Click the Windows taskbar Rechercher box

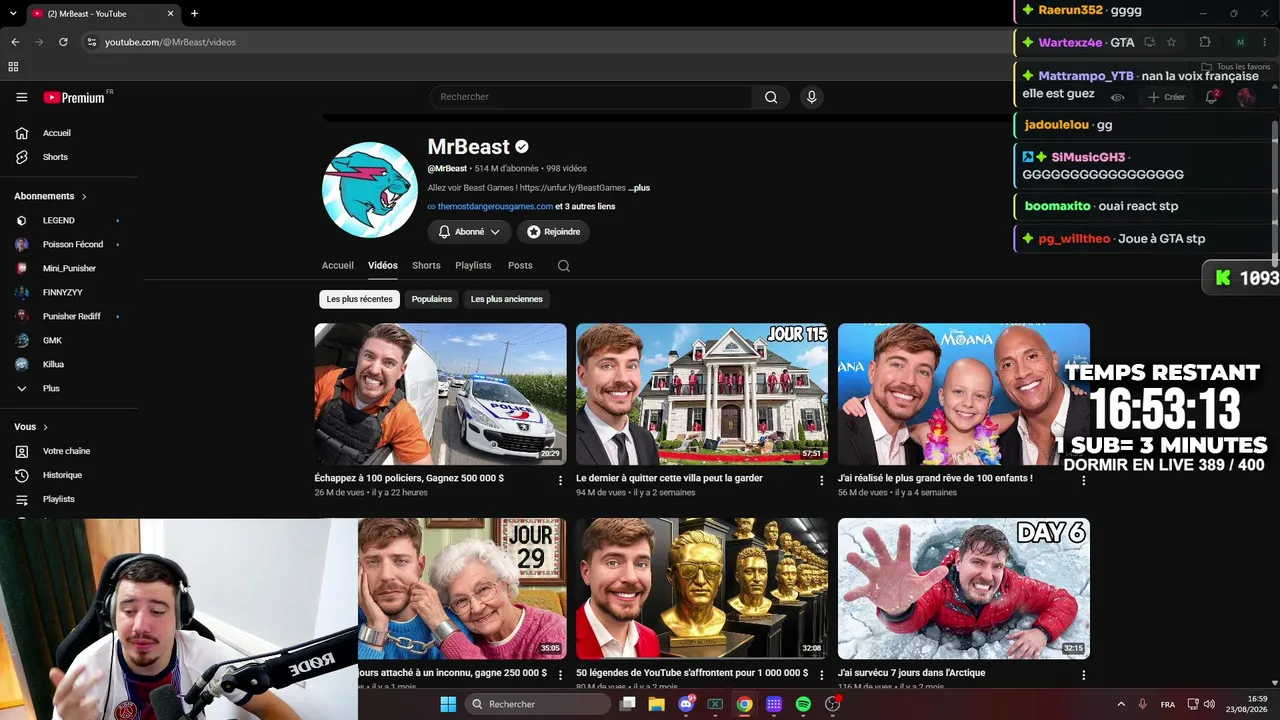click(x=537, y=704)
